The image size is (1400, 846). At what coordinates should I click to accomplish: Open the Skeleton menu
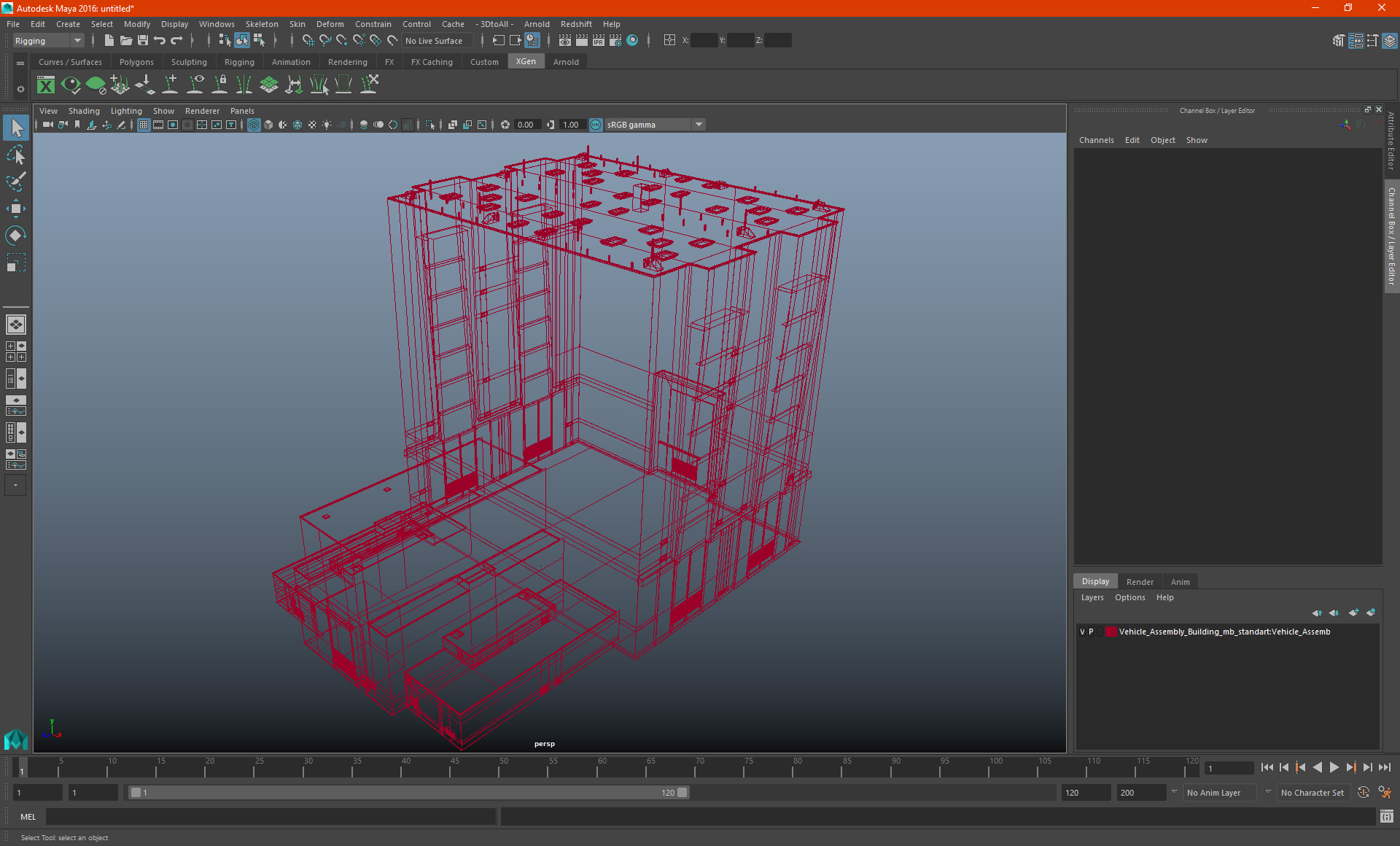(x=262, y=24)
